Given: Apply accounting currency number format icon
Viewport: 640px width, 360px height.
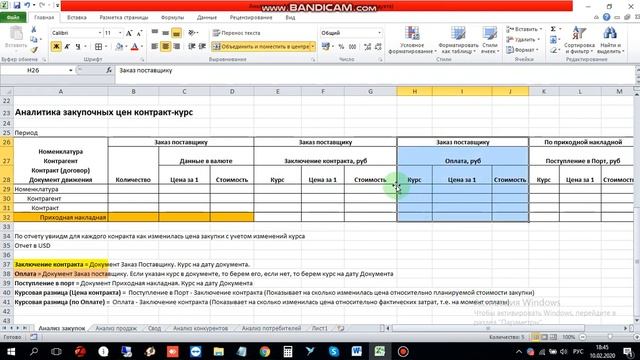Looking at the screenshot, I should coord(326,47).
